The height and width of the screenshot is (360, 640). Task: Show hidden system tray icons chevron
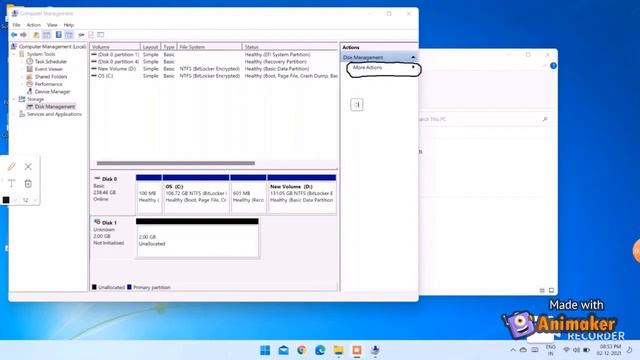[513, 350]
